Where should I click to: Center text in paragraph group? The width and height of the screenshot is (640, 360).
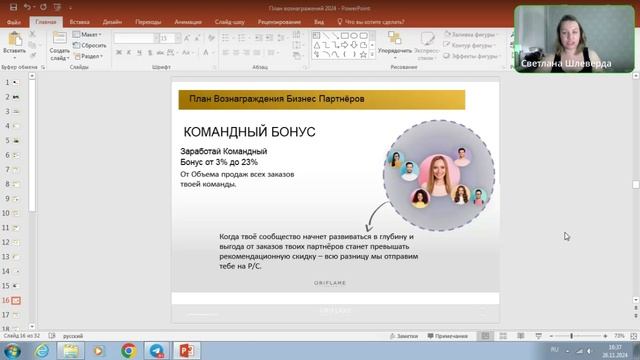[x=236, y=53]
